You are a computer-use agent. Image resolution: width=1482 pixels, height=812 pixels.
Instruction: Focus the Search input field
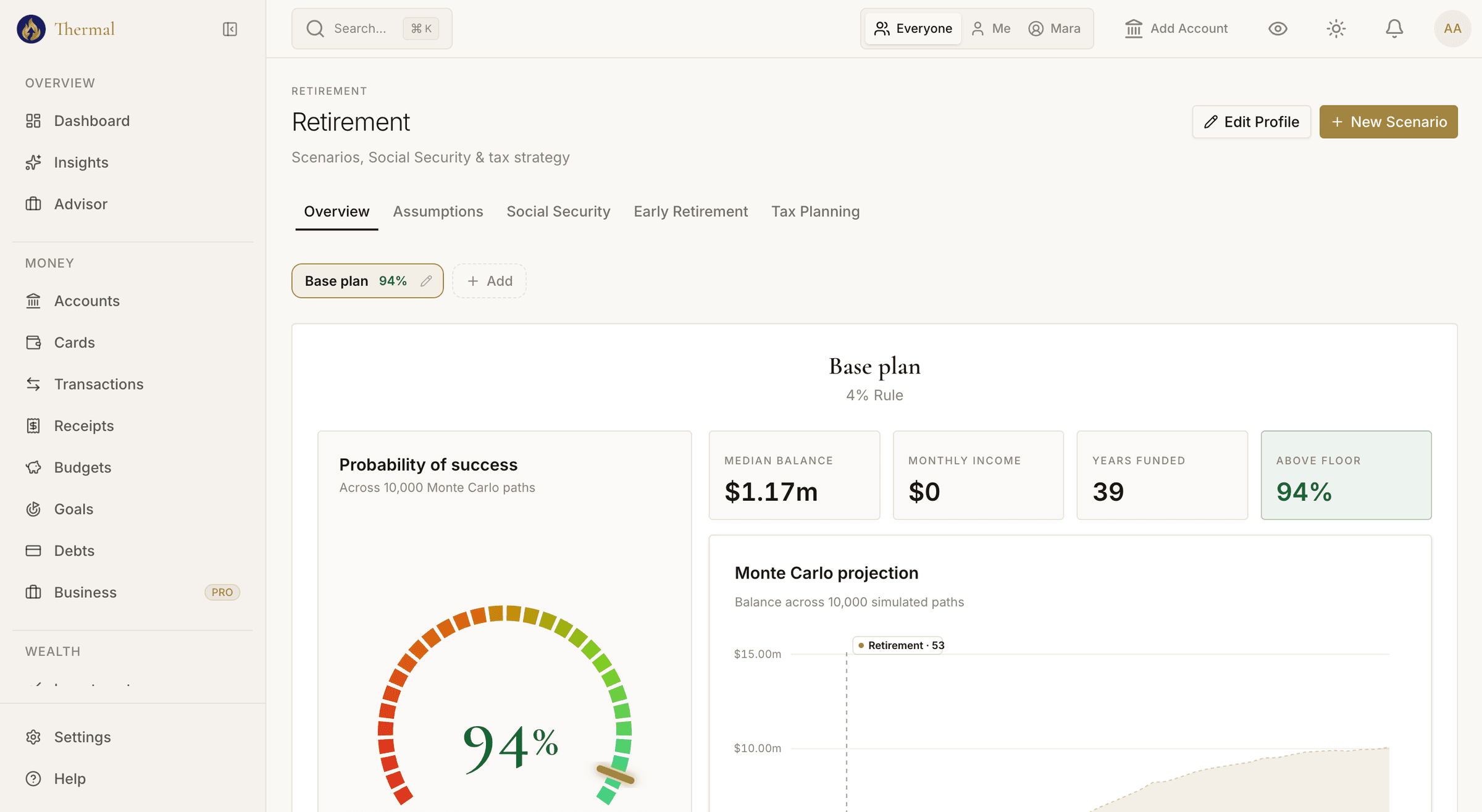click(372, 28)
